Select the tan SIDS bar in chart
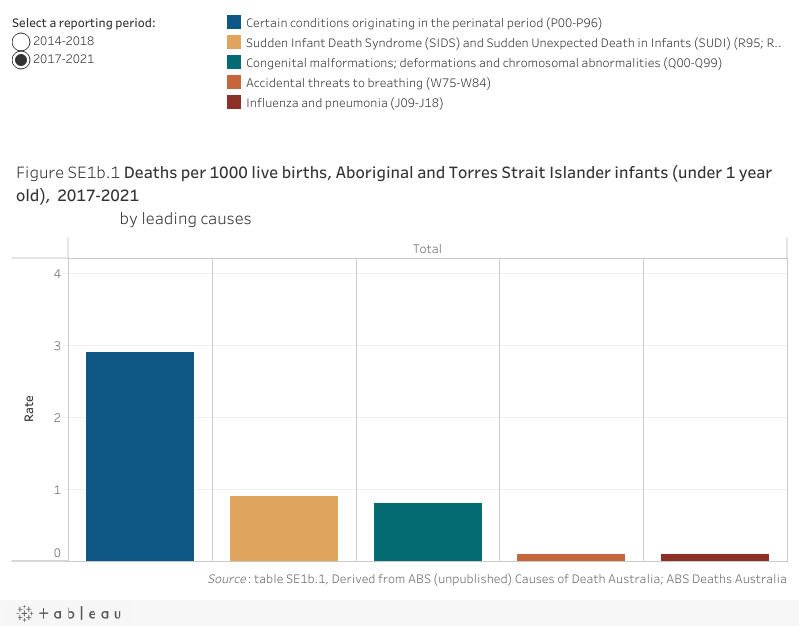The width and height of the screenshot is (799, 626). point(284,528)
